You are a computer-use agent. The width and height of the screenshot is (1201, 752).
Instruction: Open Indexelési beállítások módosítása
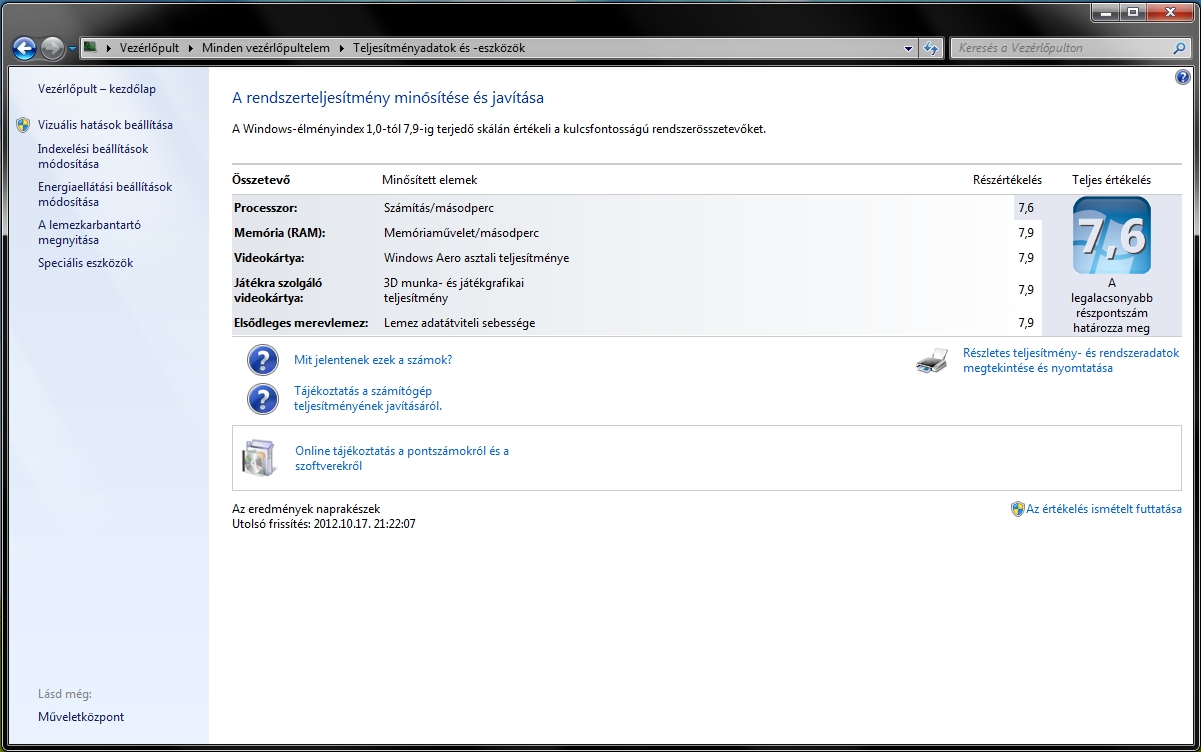tap(93, 156)
